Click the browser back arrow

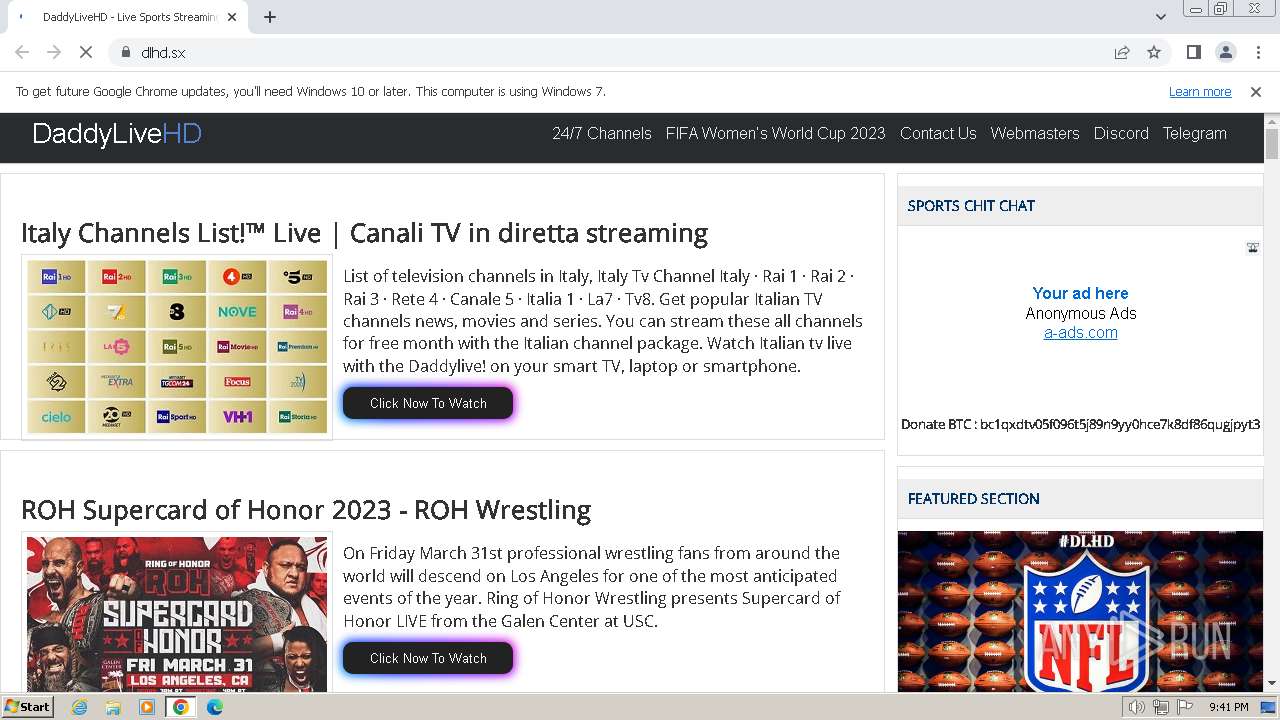tap(22, 52)
